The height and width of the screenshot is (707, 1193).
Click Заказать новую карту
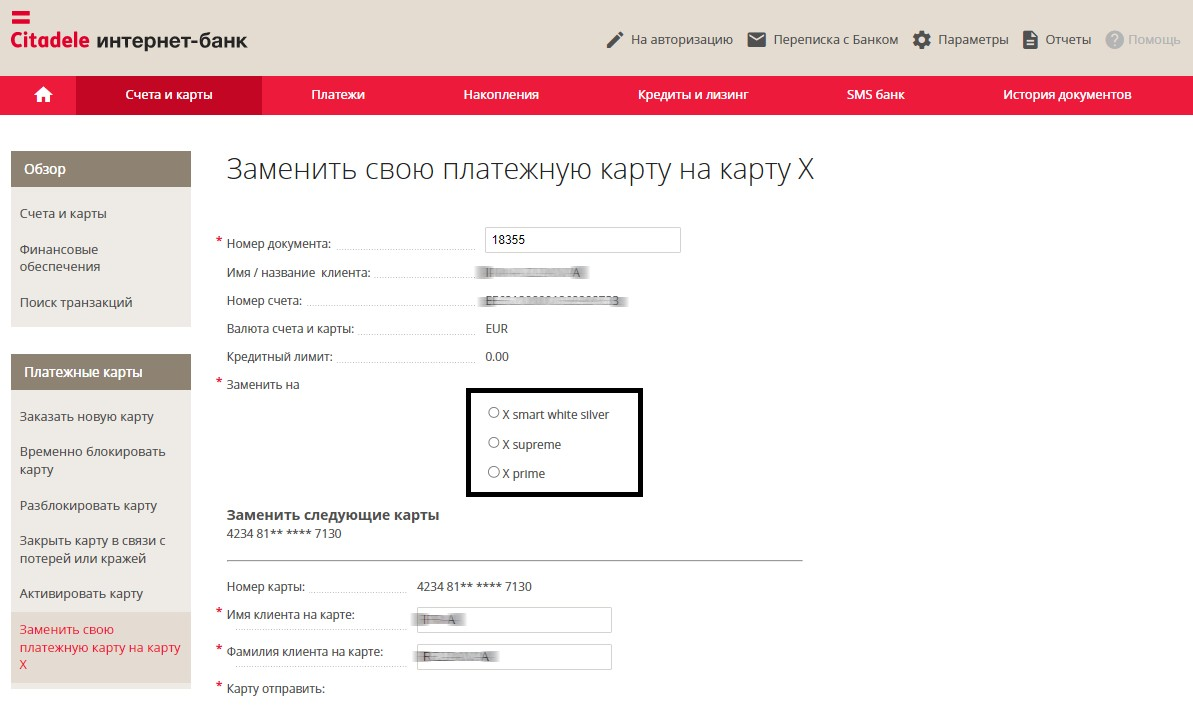click(x=87, y=417)
